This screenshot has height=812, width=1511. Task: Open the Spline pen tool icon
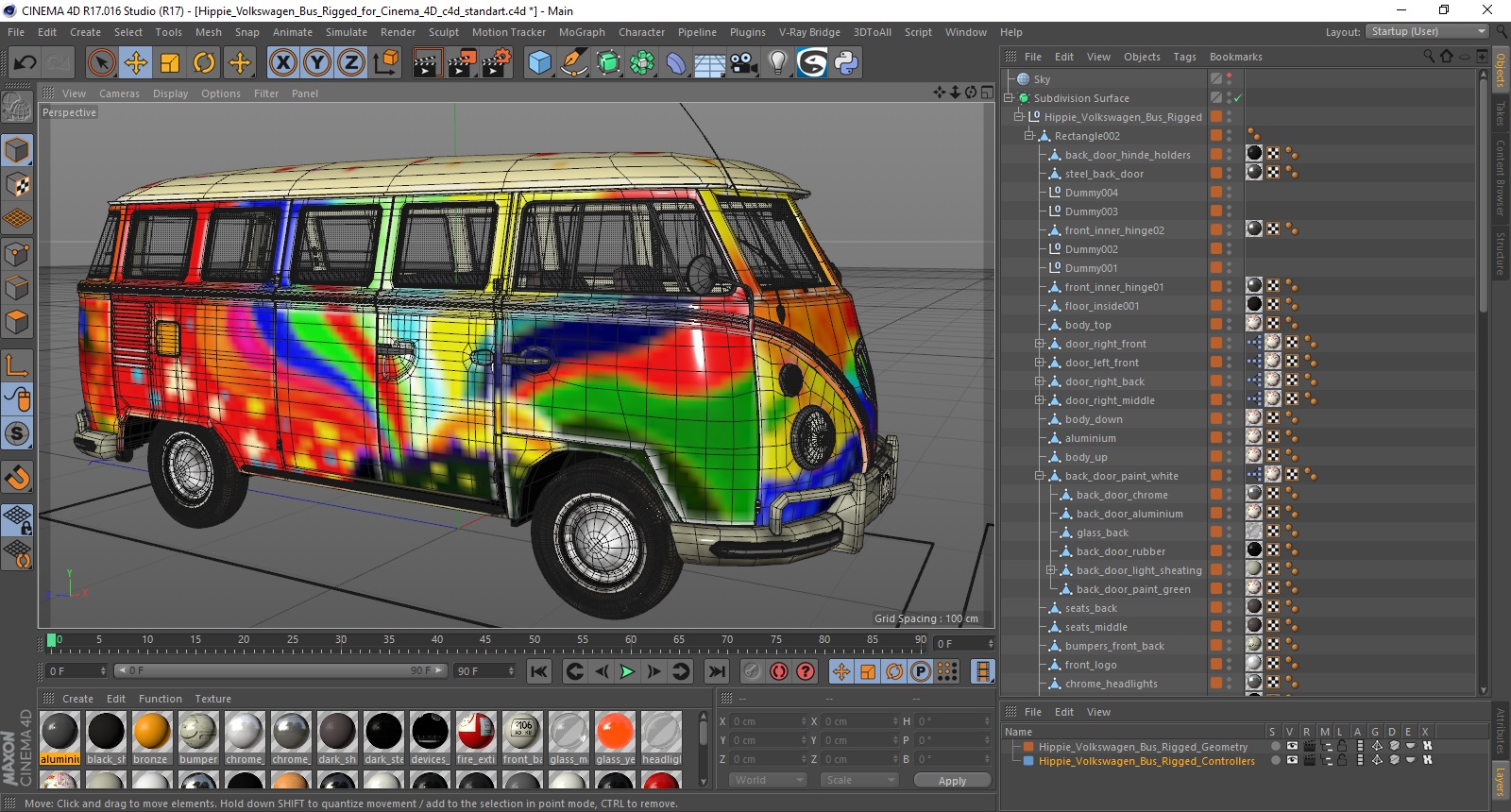(574, 63)
